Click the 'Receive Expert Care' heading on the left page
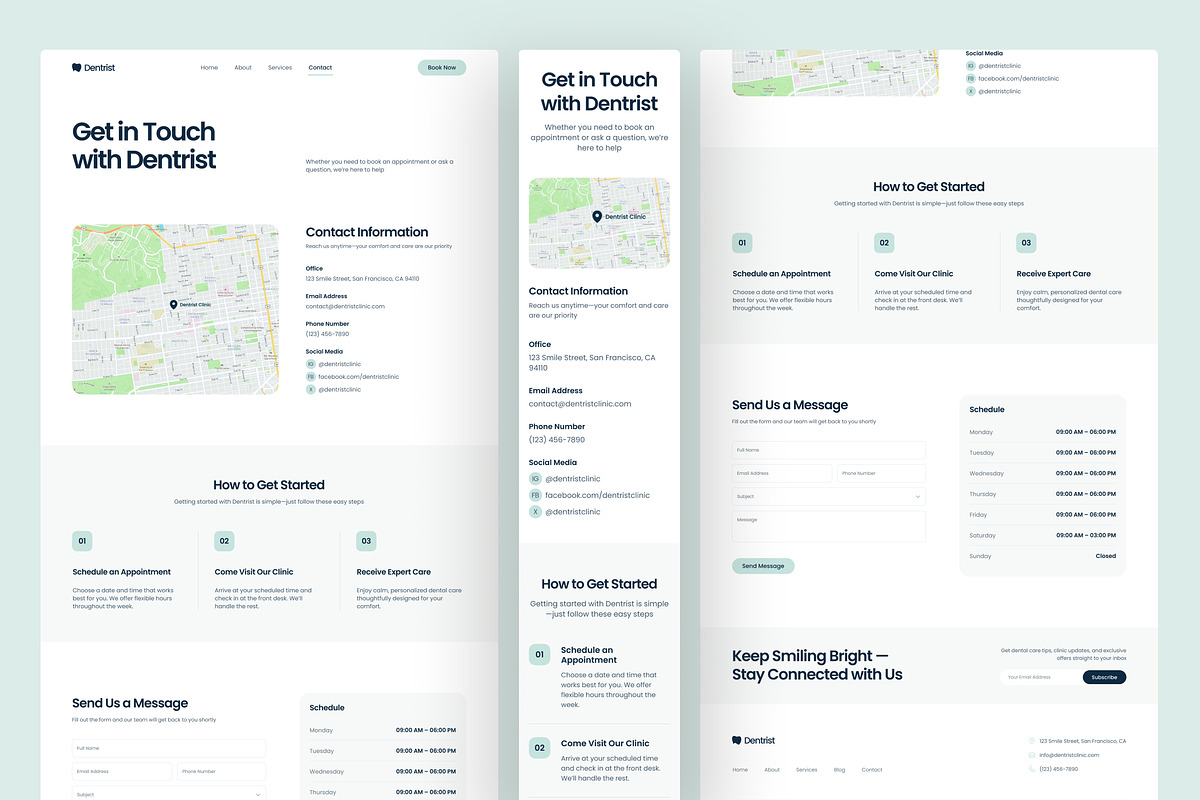Screen dimensions: 1200x800 [394, 572]
